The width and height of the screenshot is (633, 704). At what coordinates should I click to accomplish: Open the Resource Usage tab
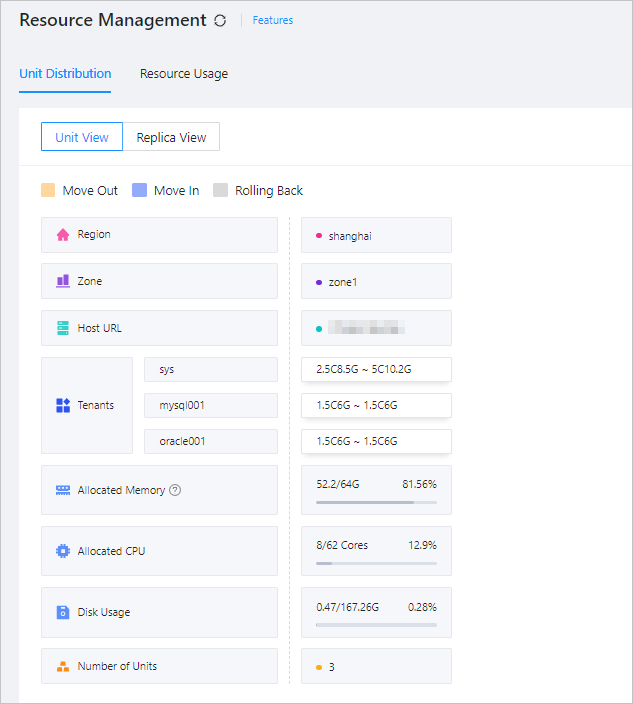(x=184, y=74)
